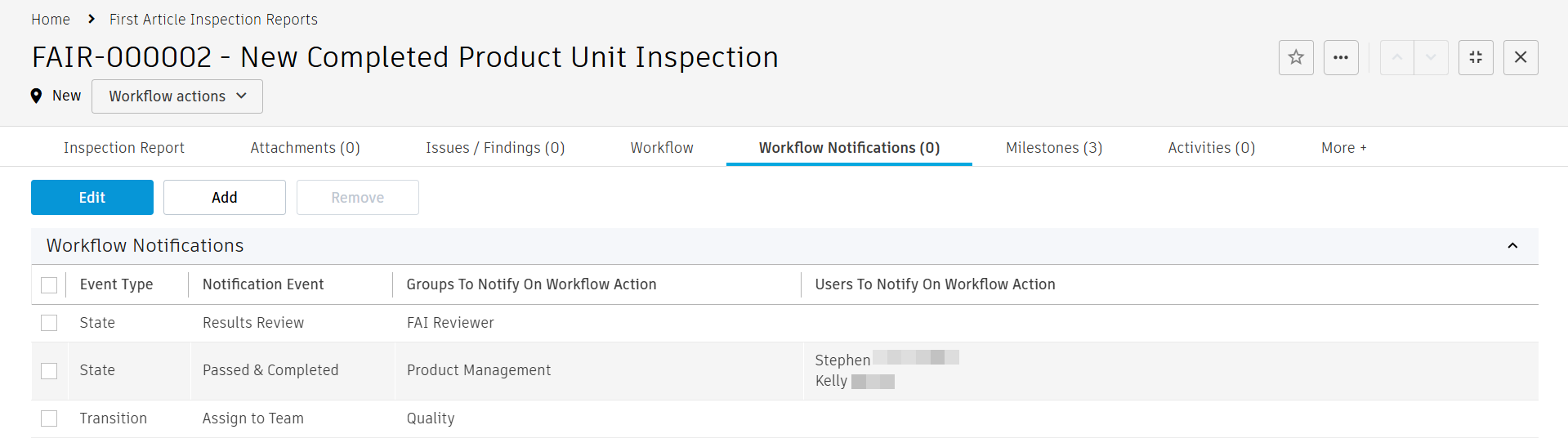Image resolution: width=1568 pixels, height=443 pixels.
Task: Check the Results Review row checkbox
Action: click(x=49, y=323)
